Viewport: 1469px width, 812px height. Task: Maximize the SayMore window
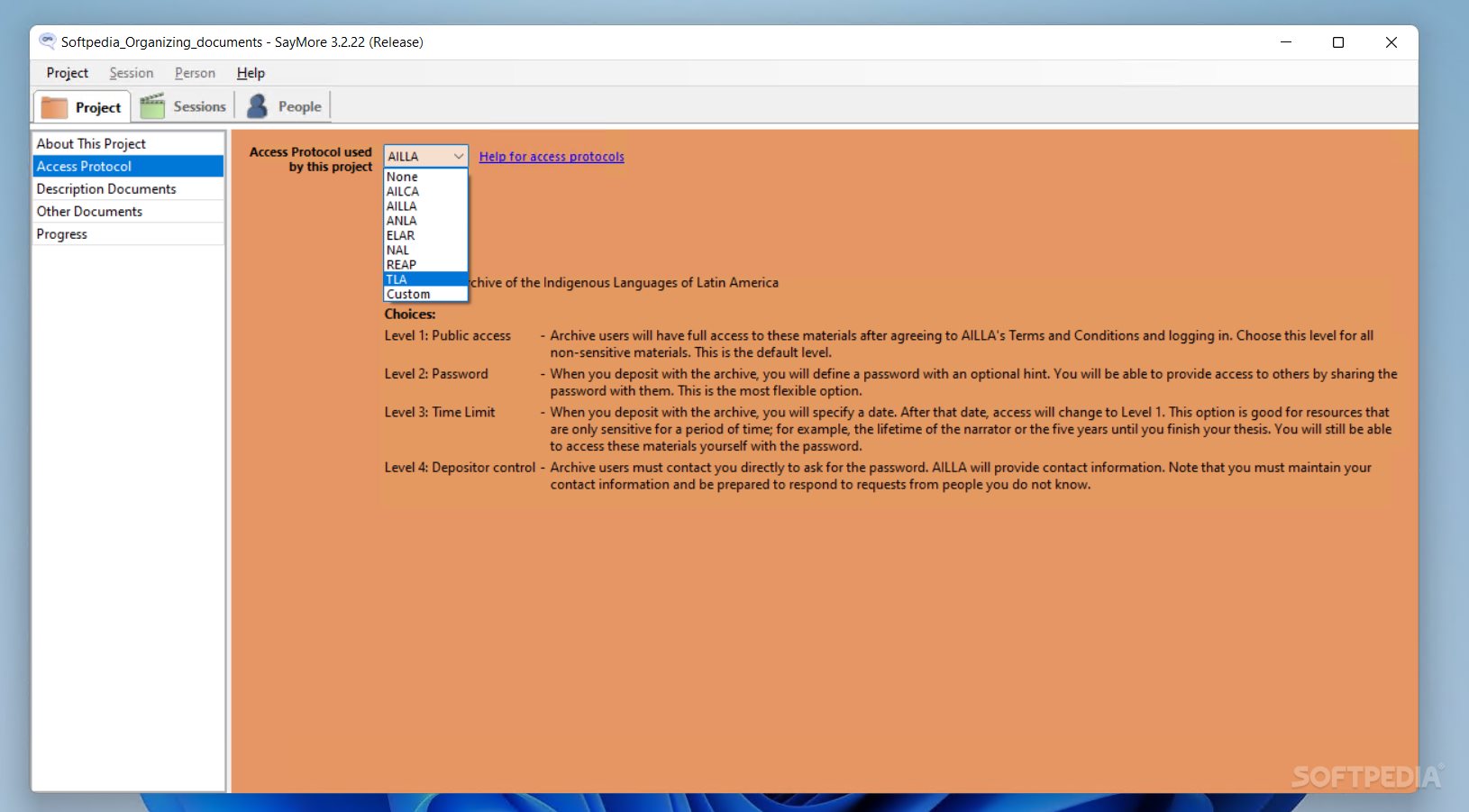pos(1338,42)
